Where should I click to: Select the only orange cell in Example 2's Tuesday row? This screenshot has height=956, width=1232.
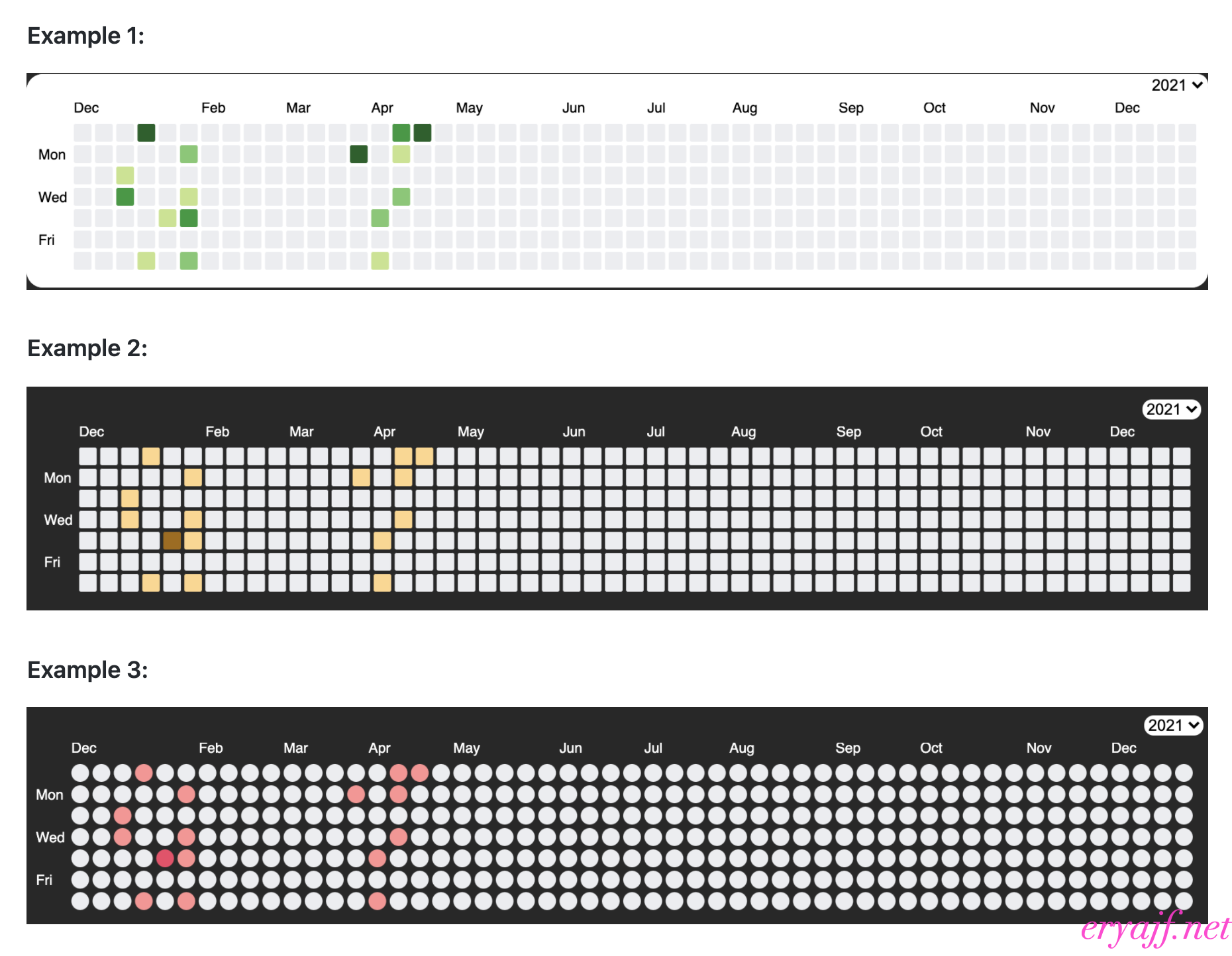[130, 499]
